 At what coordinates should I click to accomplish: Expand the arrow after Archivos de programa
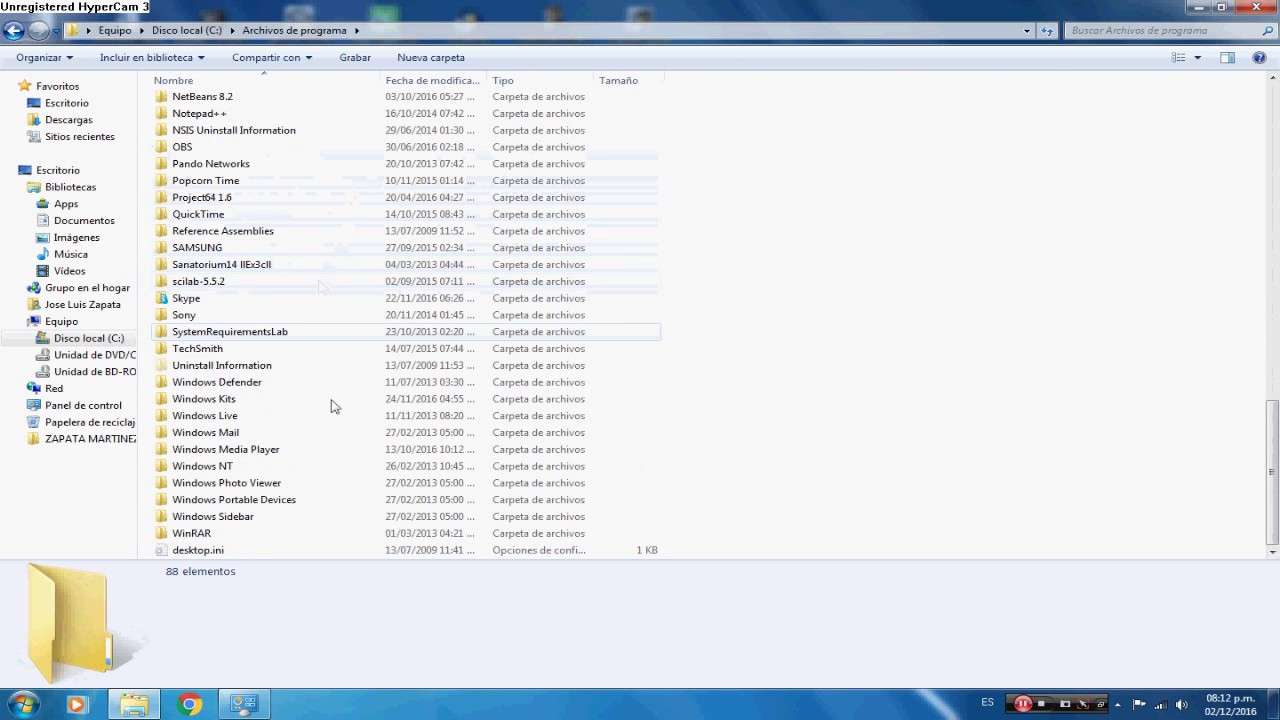pos(356,31)
